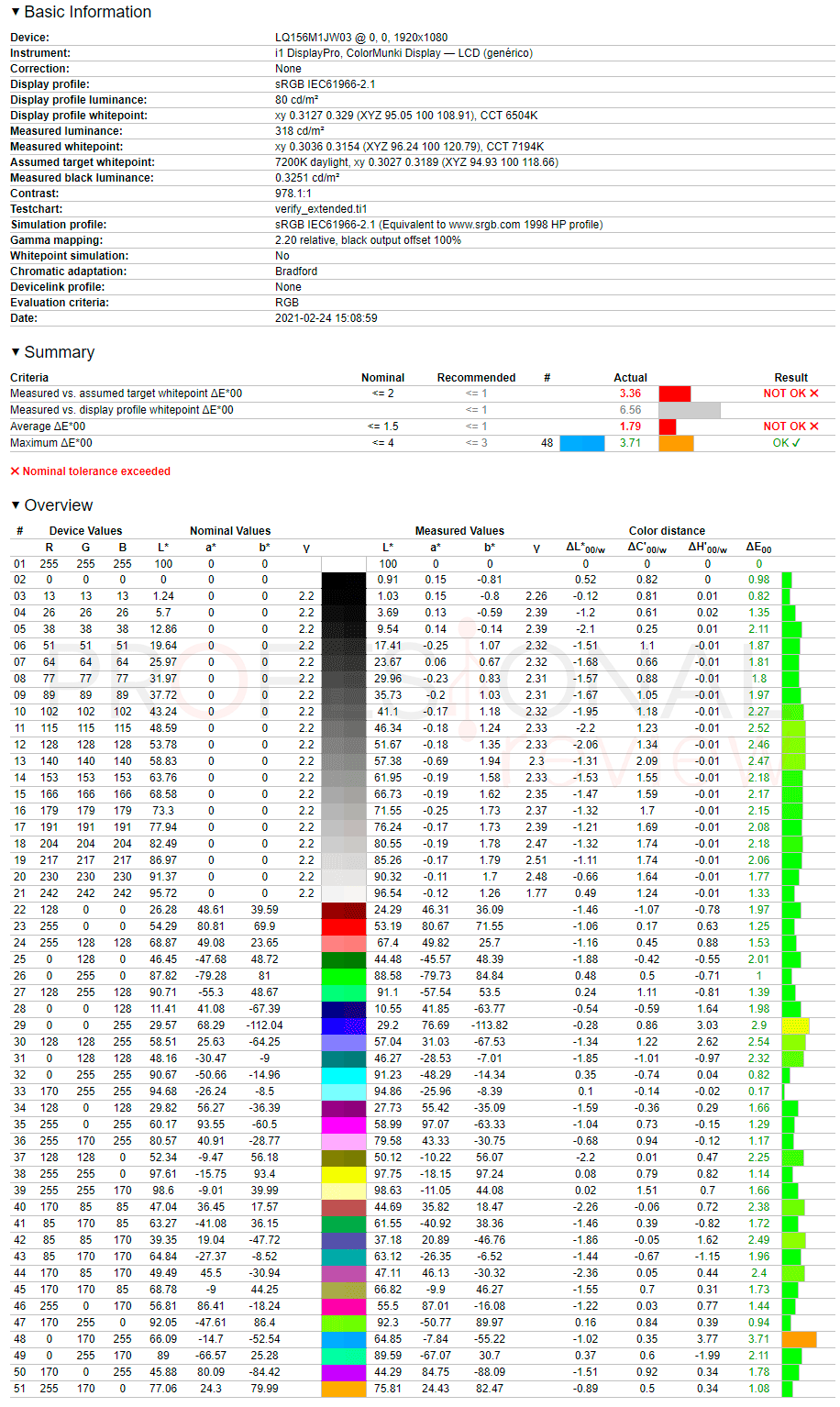This screenshot has width=840, height=1407.
Task: Click the Display profile value sRGB IEC61966-2.1
Action: pyautogui.click(x=325, y=84)
